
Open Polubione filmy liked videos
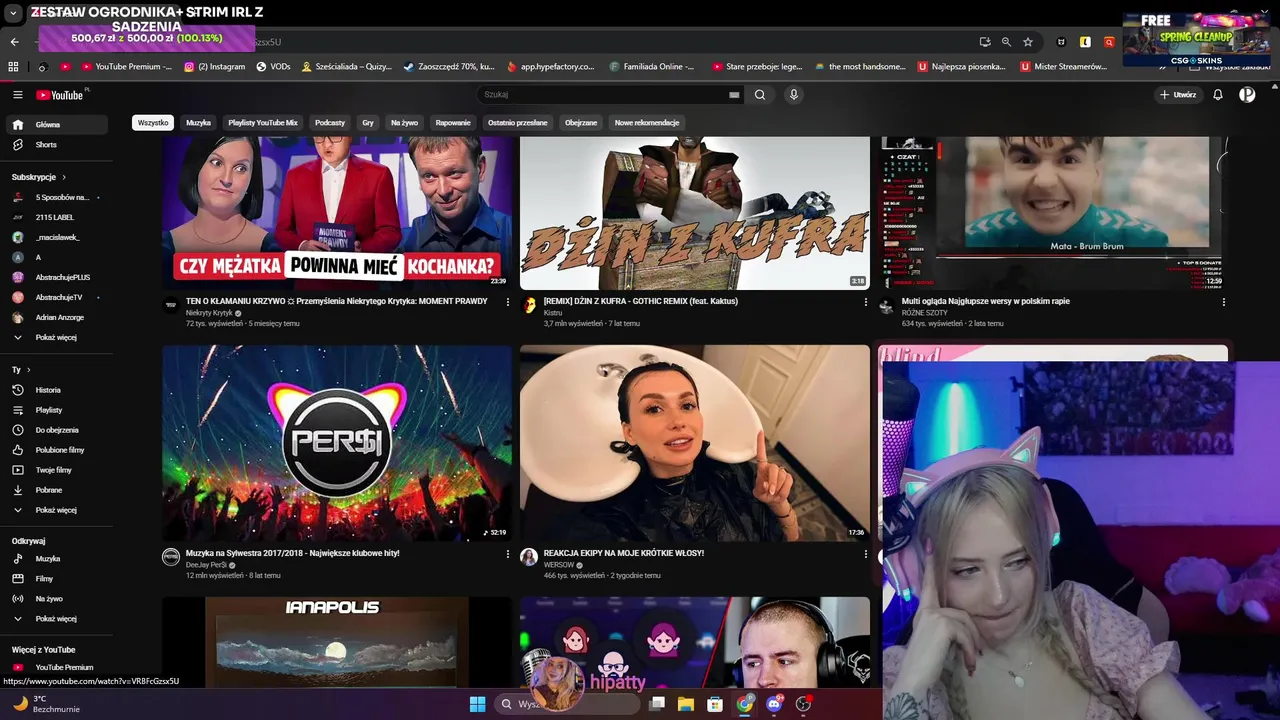(55, 450)
